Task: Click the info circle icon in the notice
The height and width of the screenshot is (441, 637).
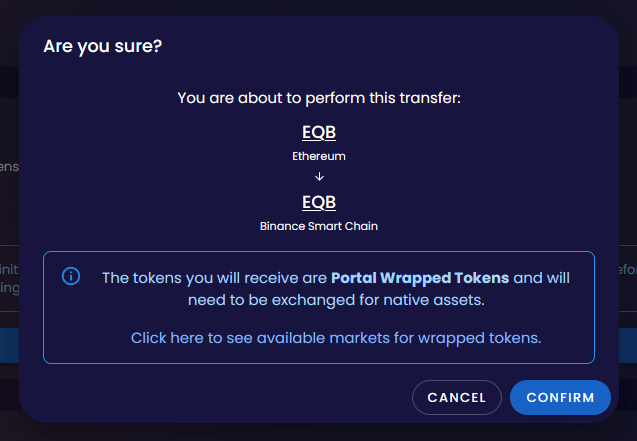Action: [x=71, y=276]
